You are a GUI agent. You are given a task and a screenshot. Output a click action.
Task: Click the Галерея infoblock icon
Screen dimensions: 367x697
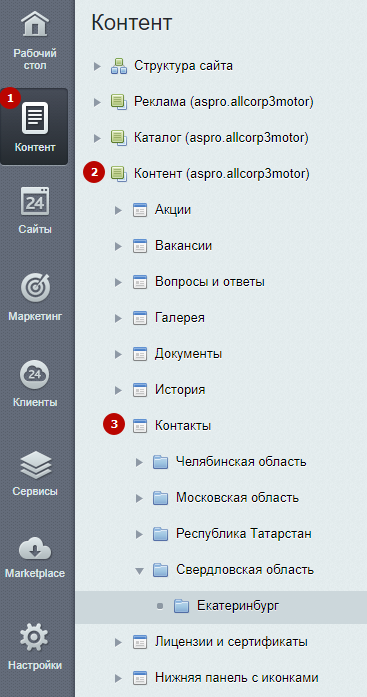(140, 318)
